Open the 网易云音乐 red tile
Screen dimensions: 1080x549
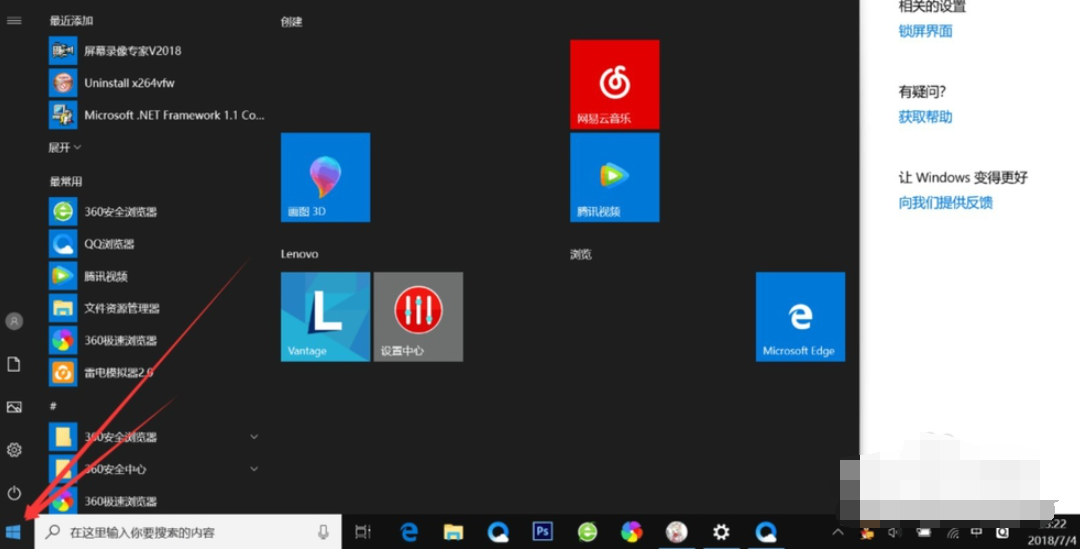point(614,84)
